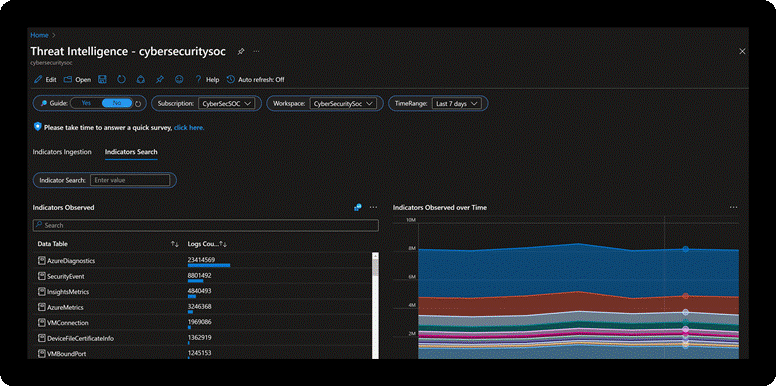Open ellipsis menu for Indicators Observed over Time
This screenshot has height=386, width=776.
click(733, 207)
